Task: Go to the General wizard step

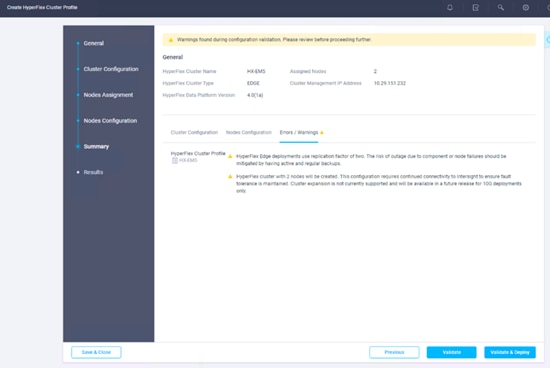Action: (x=93, y=43)
